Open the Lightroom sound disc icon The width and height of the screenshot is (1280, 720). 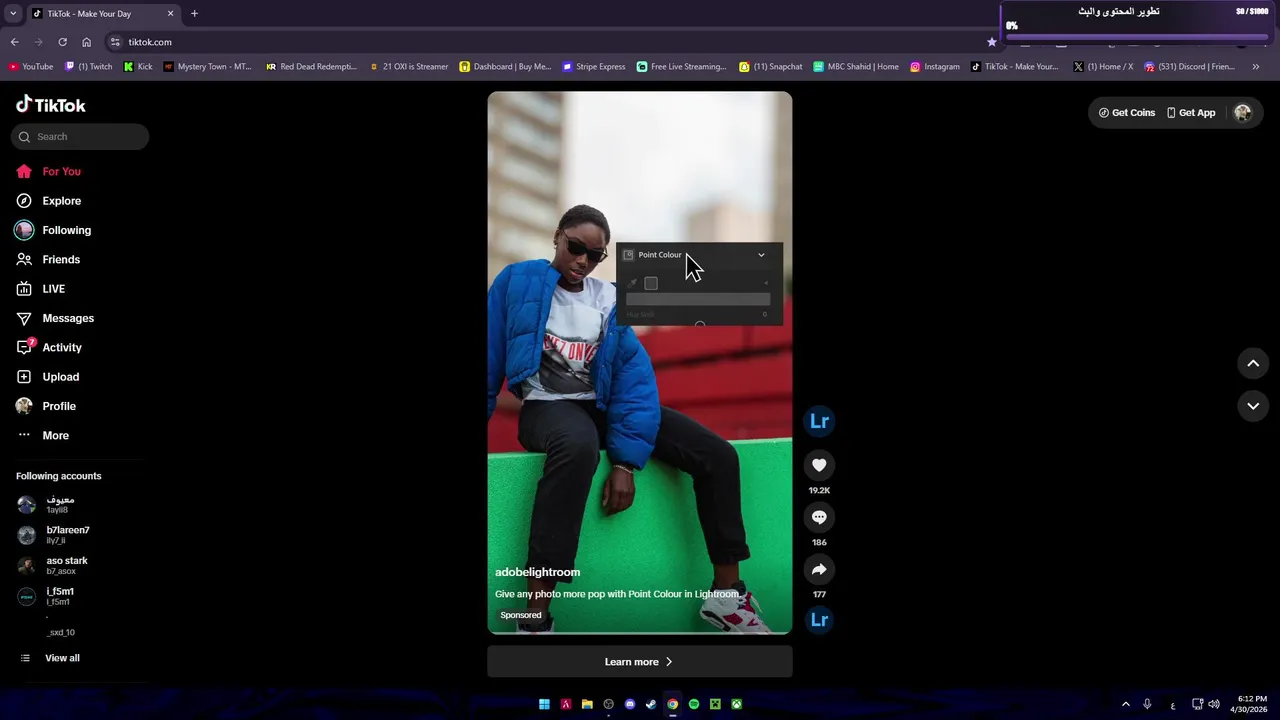pyautogui.click(x=819, y=620)
